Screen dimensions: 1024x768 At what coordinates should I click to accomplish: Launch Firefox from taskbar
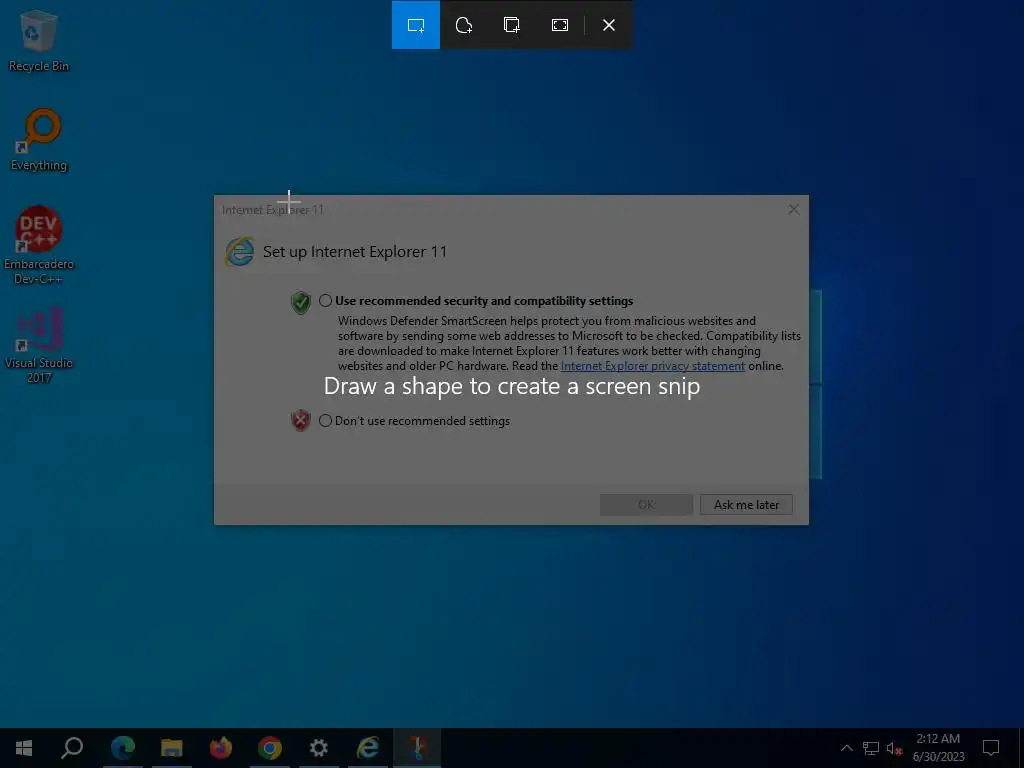pyautogui.click(x=221, y=748)
